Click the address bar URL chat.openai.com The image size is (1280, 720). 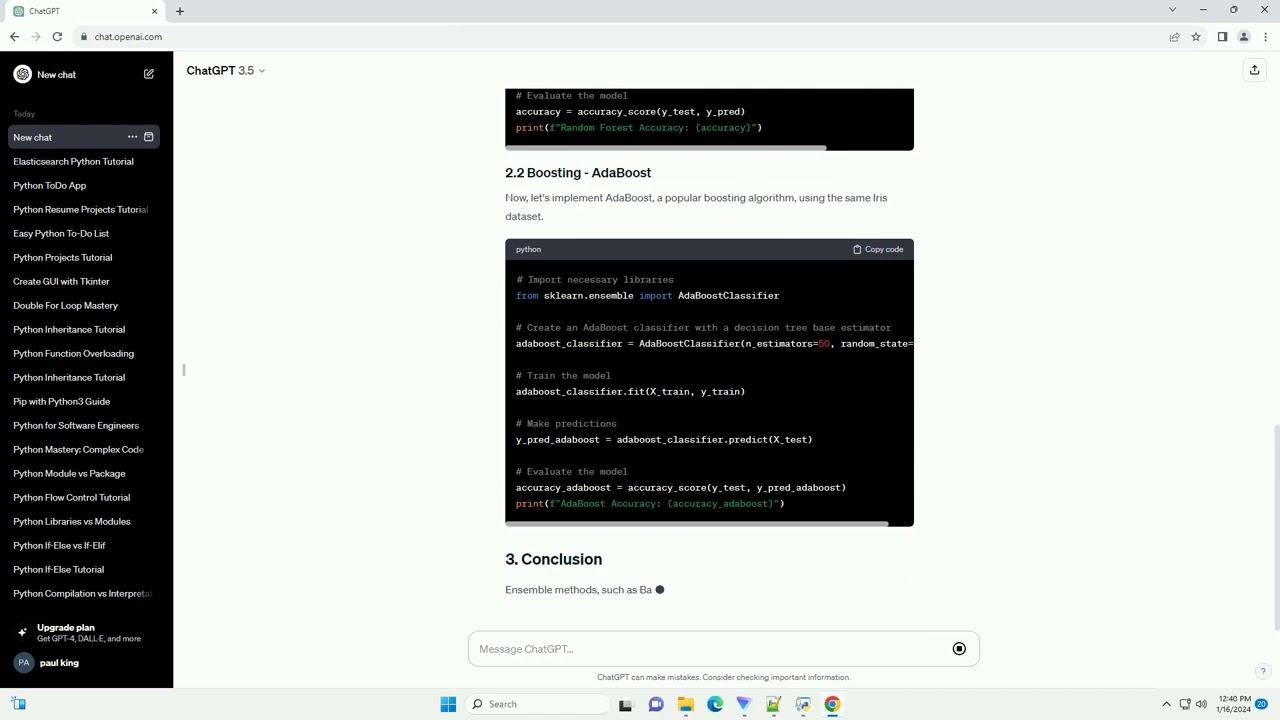[128, 37]
